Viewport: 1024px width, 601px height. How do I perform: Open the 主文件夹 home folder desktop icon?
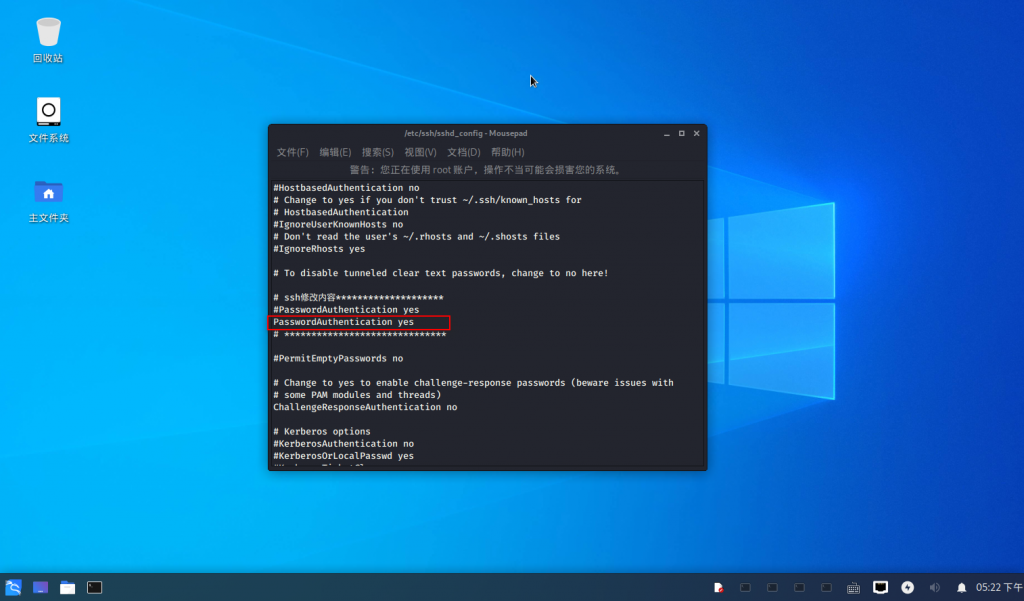point(48,201)
